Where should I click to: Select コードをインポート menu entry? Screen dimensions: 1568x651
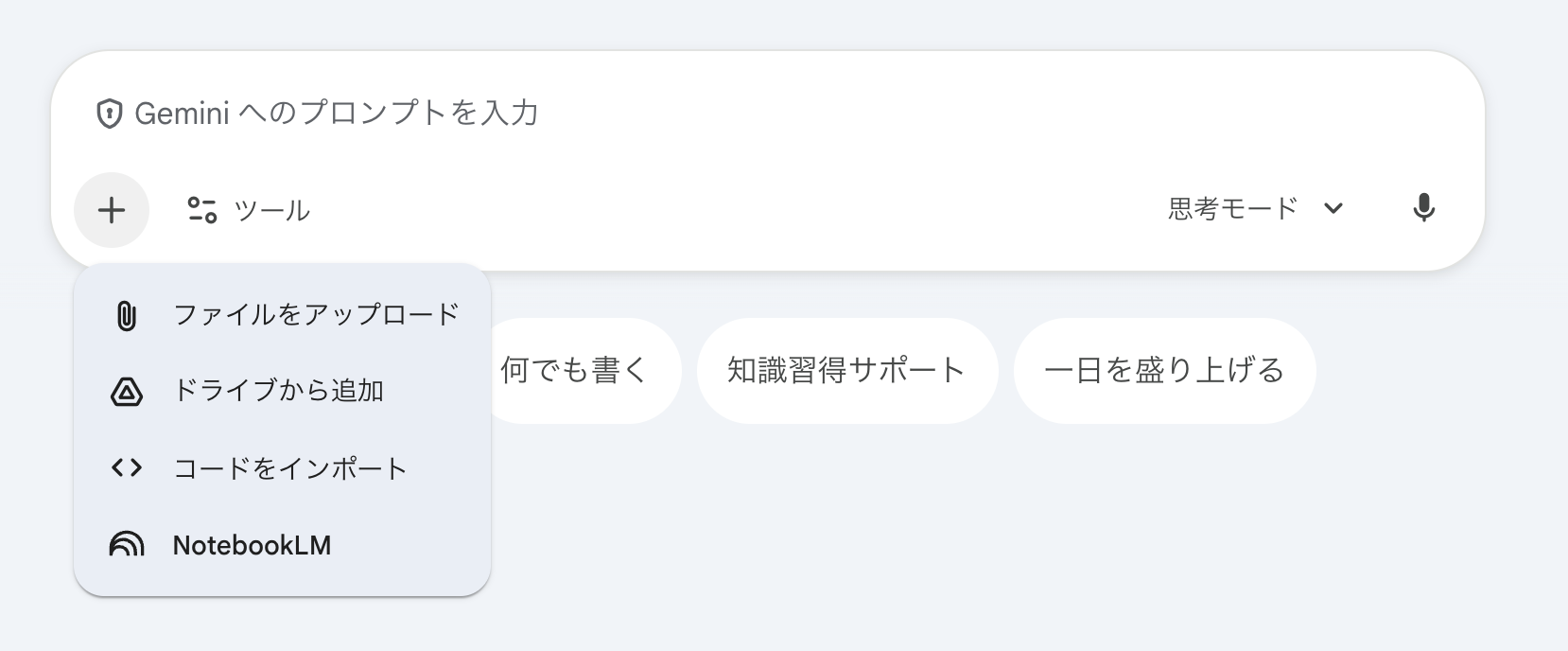[290, 468]
